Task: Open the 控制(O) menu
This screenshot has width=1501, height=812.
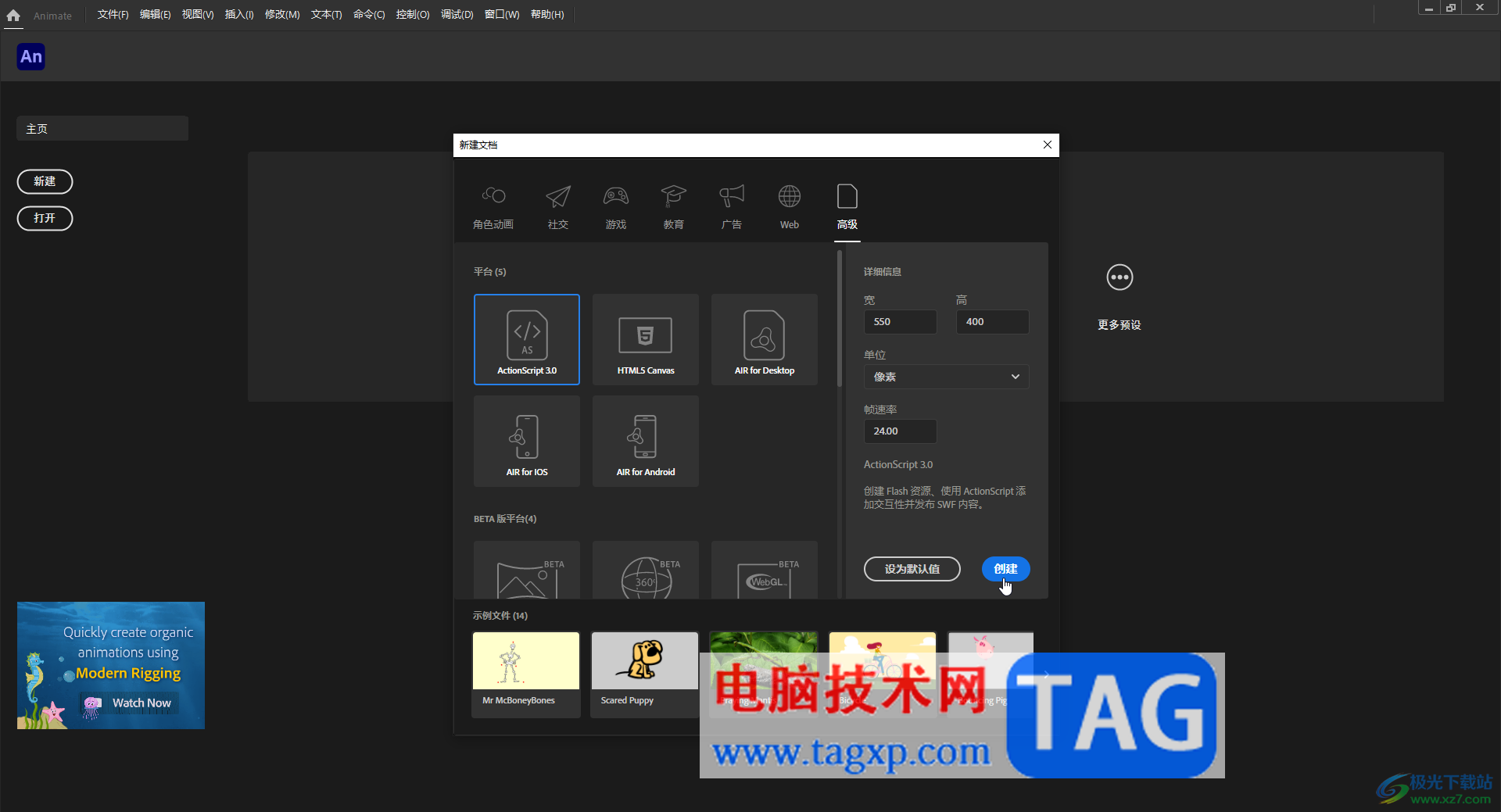Action: [x=412, y=15]
